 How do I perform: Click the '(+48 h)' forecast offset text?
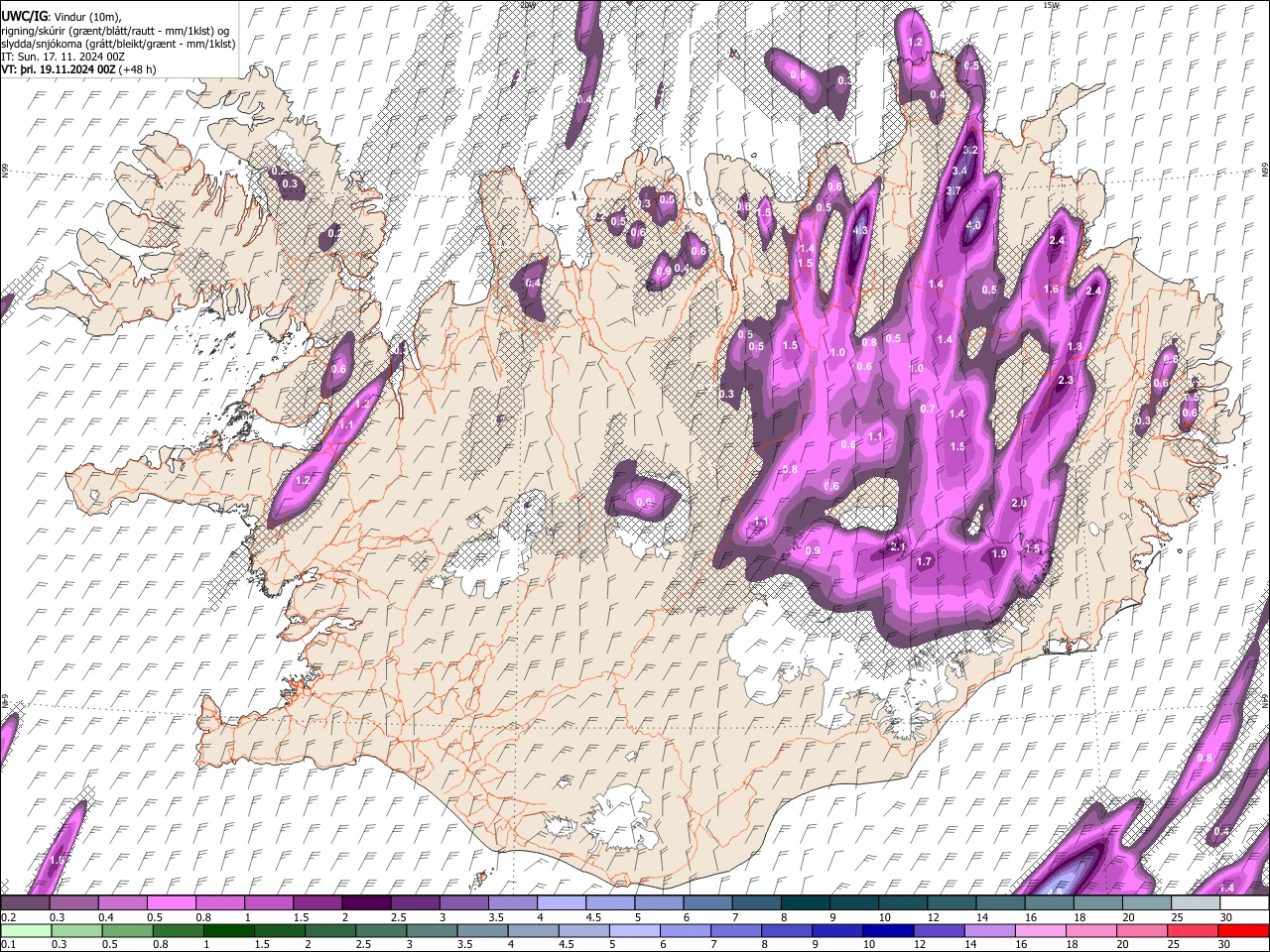[x=137, y=69]
